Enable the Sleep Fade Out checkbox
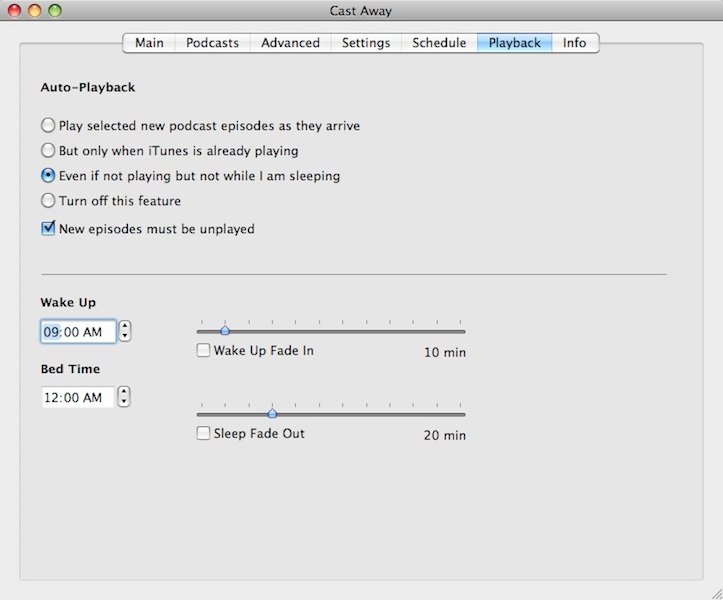This screenshot has width=723, height=600. pos(204,434)
